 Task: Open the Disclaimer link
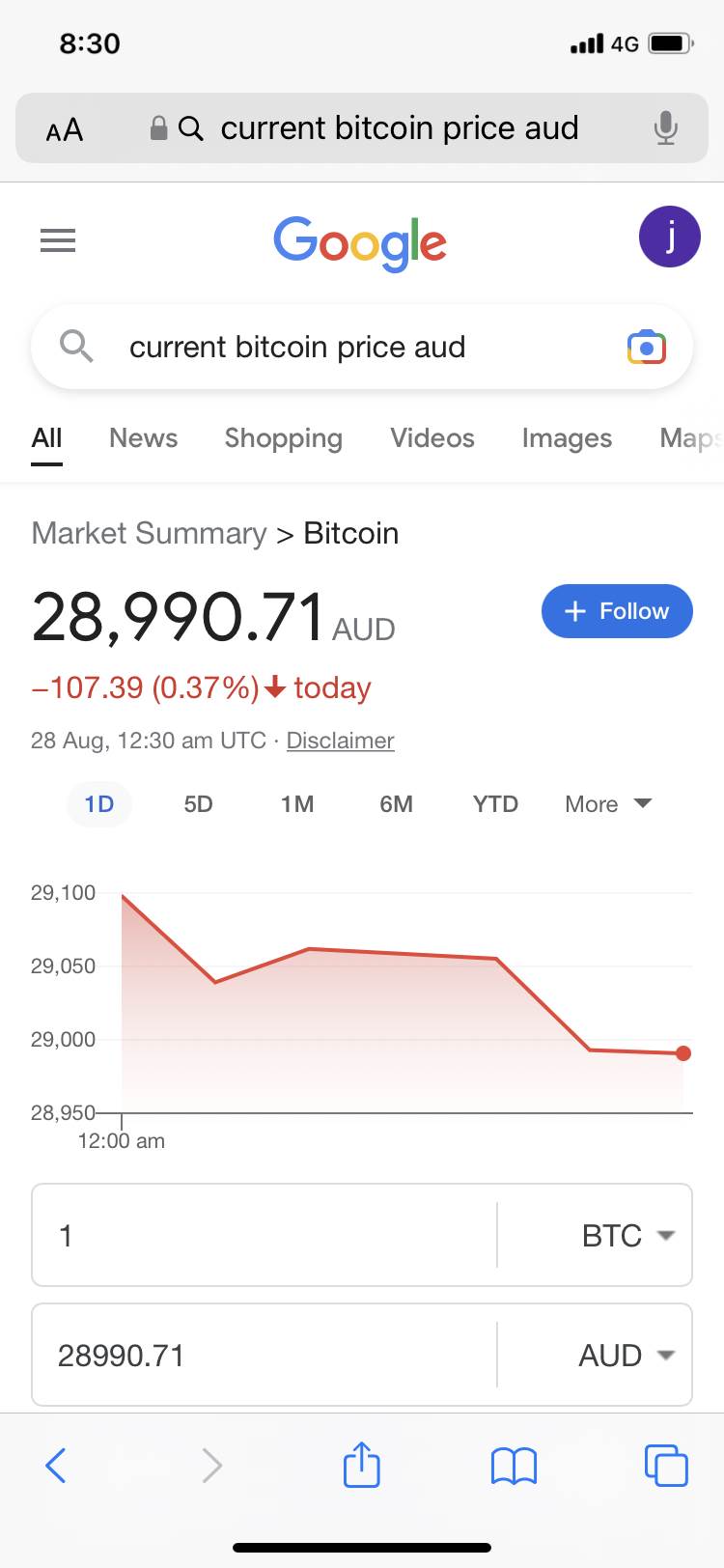(340, 741)
